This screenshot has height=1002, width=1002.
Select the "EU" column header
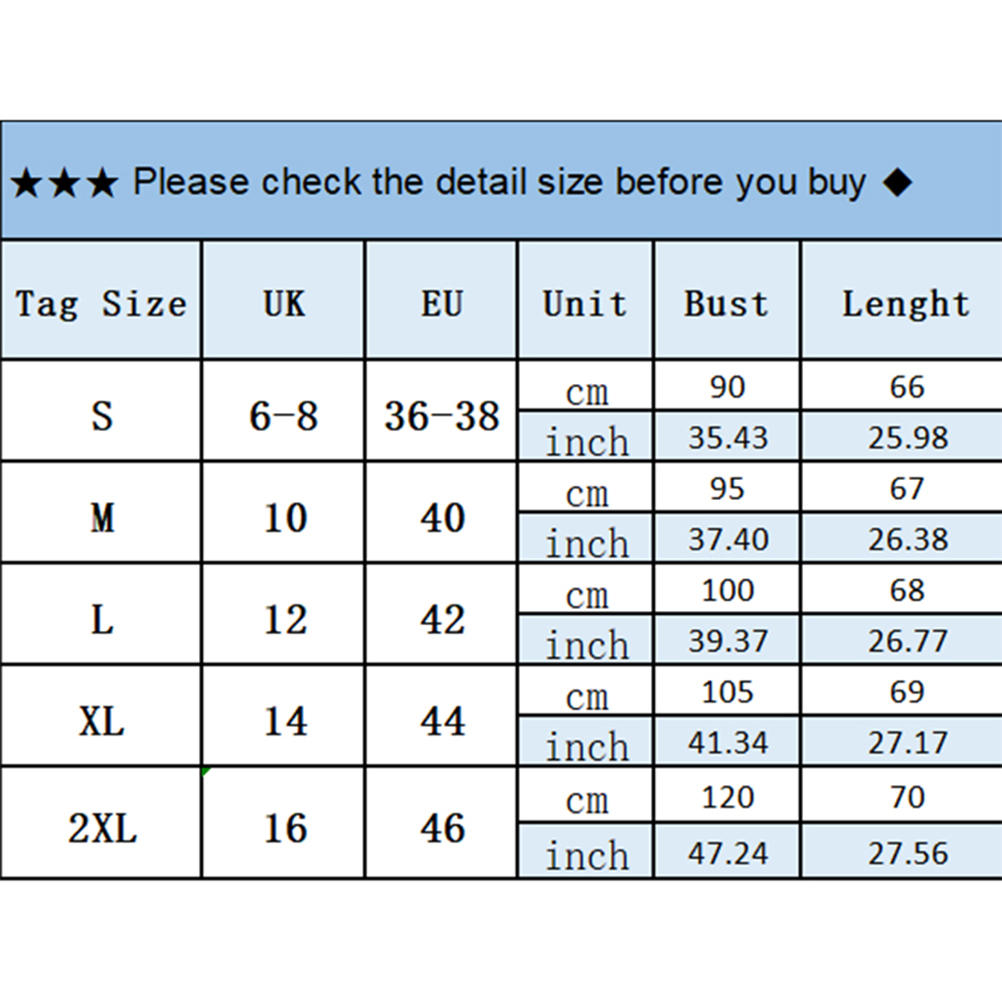click(442, 303)
